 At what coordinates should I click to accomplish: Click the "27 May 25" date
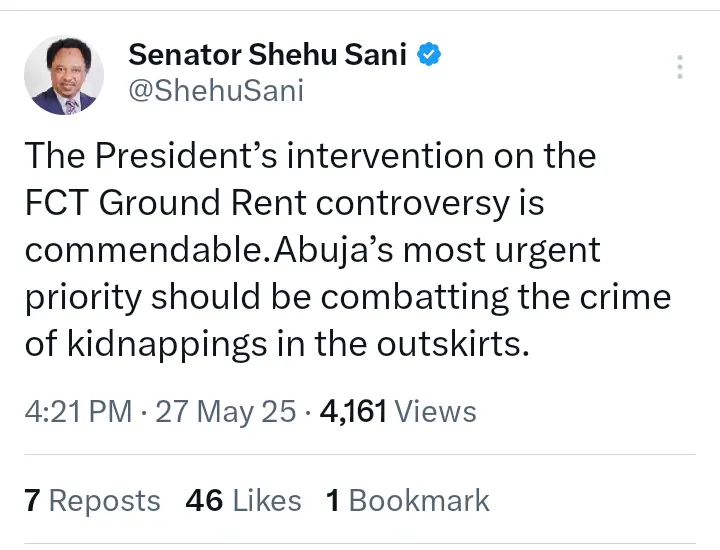point(225,411)
